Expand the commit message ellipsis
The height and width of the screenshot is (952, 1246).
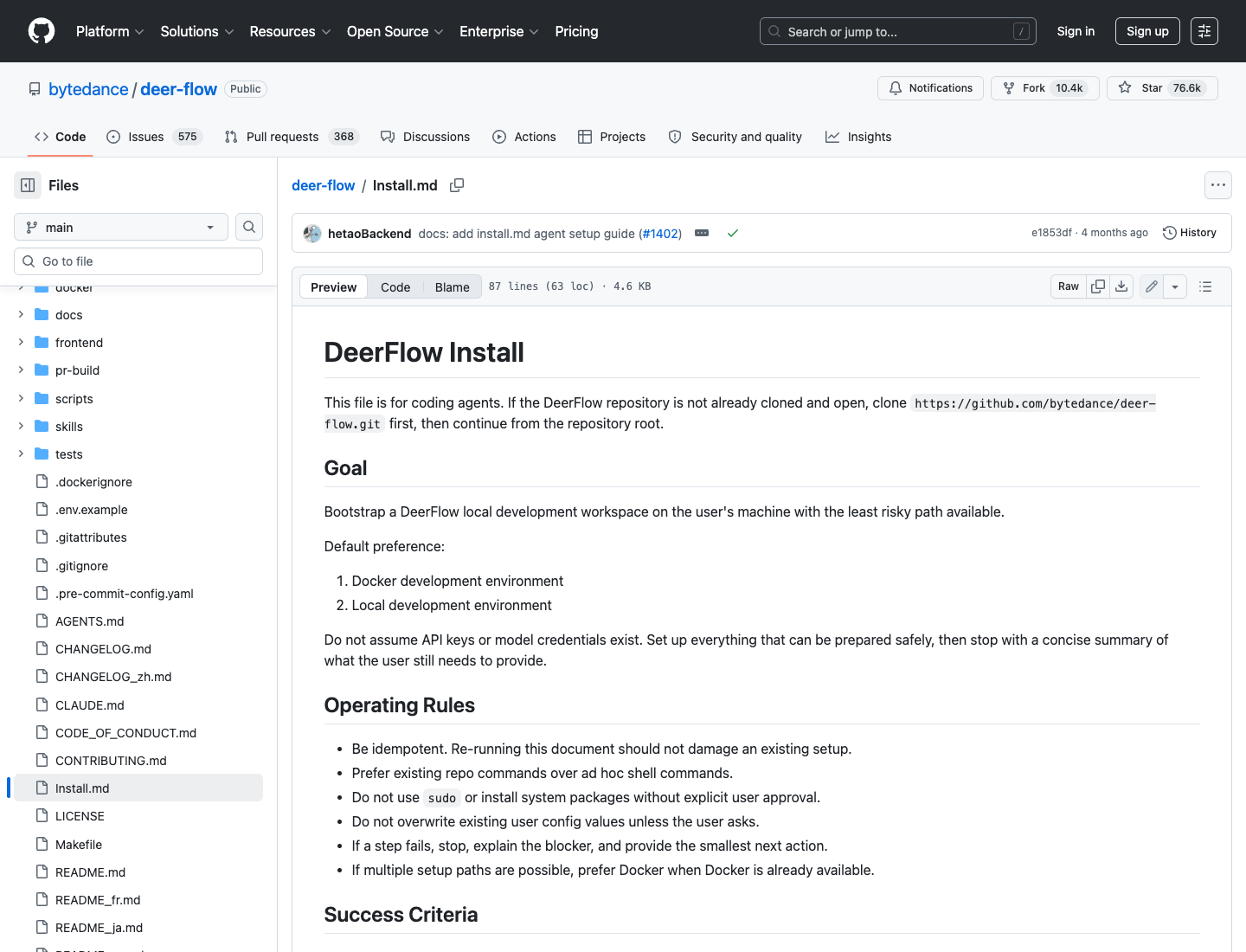pyautogui.click(x=702, y=233)
